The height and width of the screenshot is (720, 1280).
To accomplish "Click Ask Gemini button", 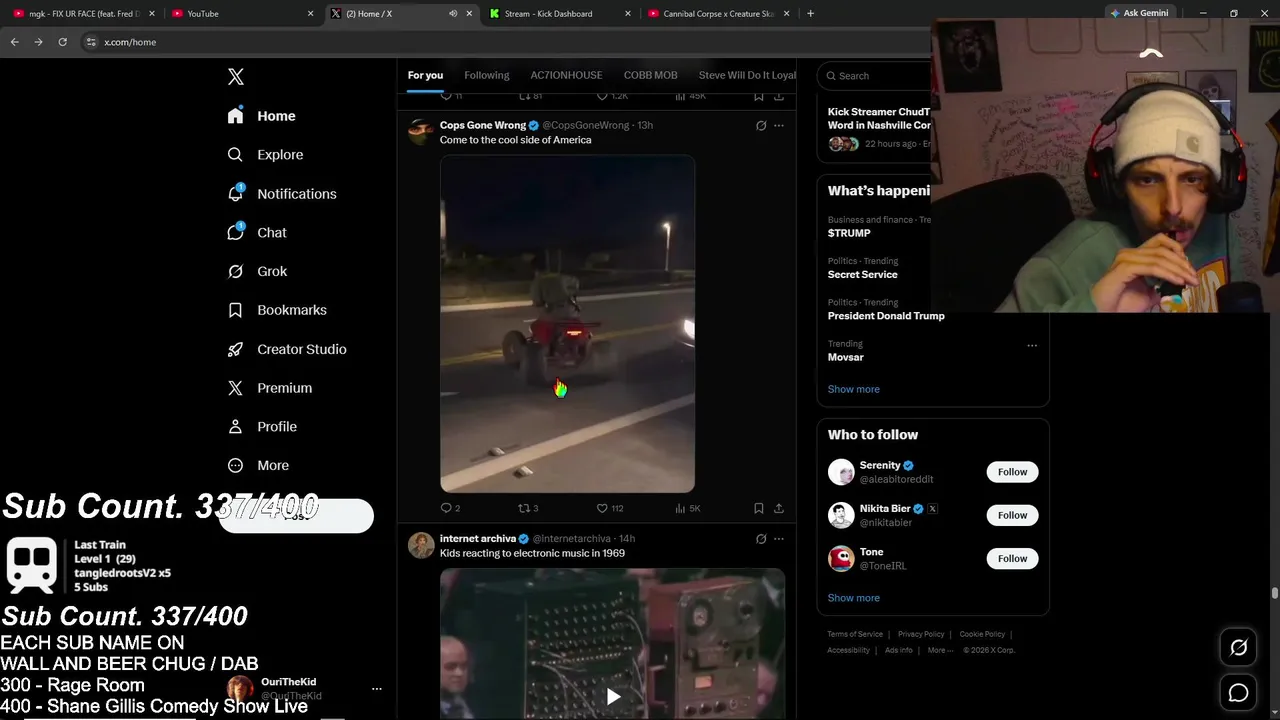I will click(1138, 13).
